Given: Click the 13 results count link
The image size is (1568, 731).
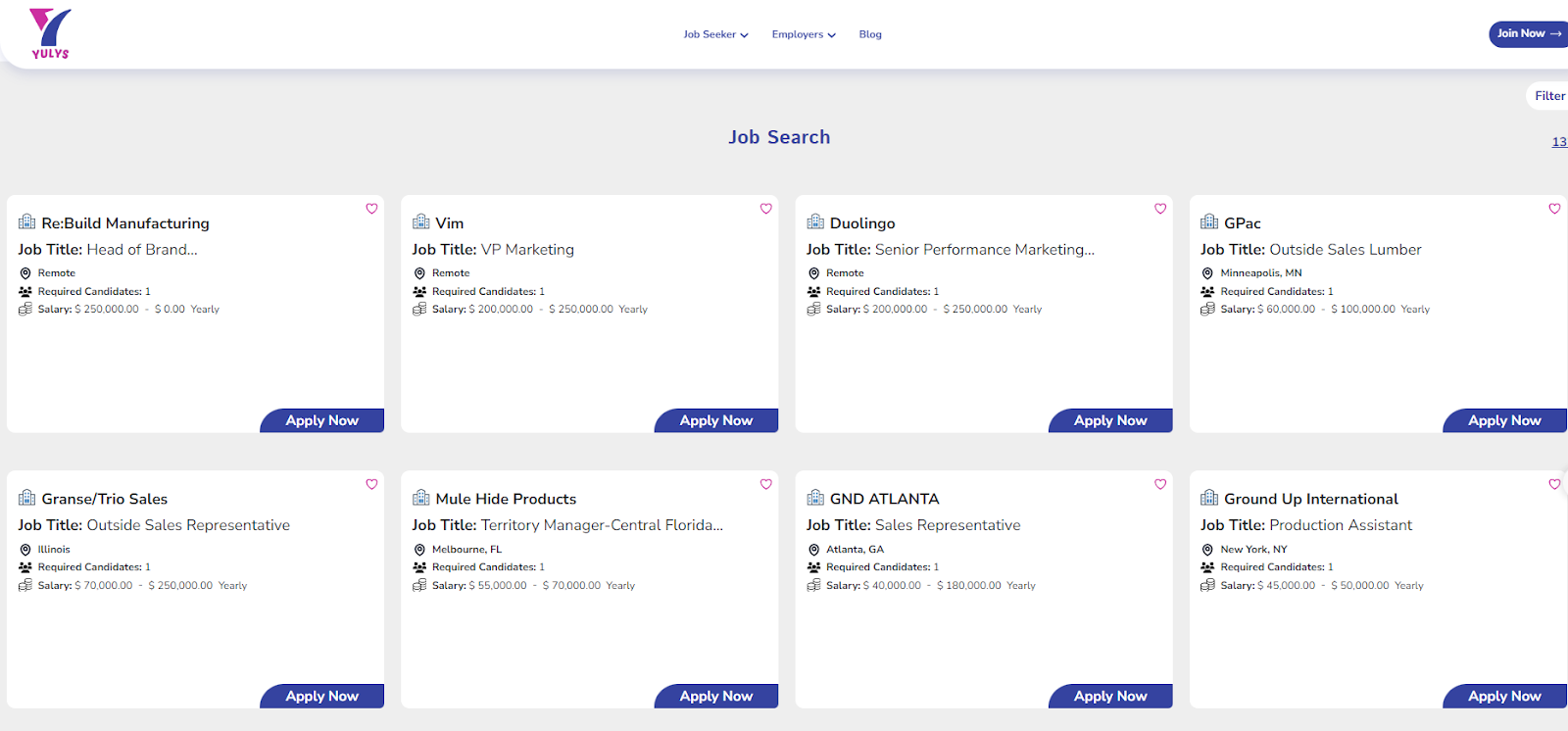Looking at the screenshot, I should click(1559, 142).
